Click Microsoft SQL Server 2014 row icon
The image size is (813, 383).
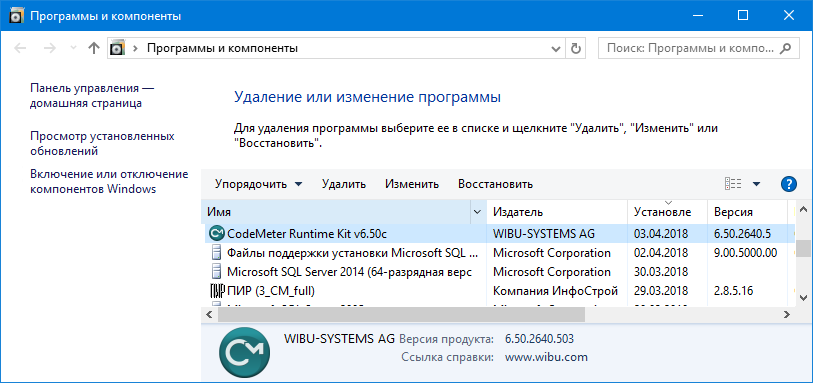click(x=216, y=272)
